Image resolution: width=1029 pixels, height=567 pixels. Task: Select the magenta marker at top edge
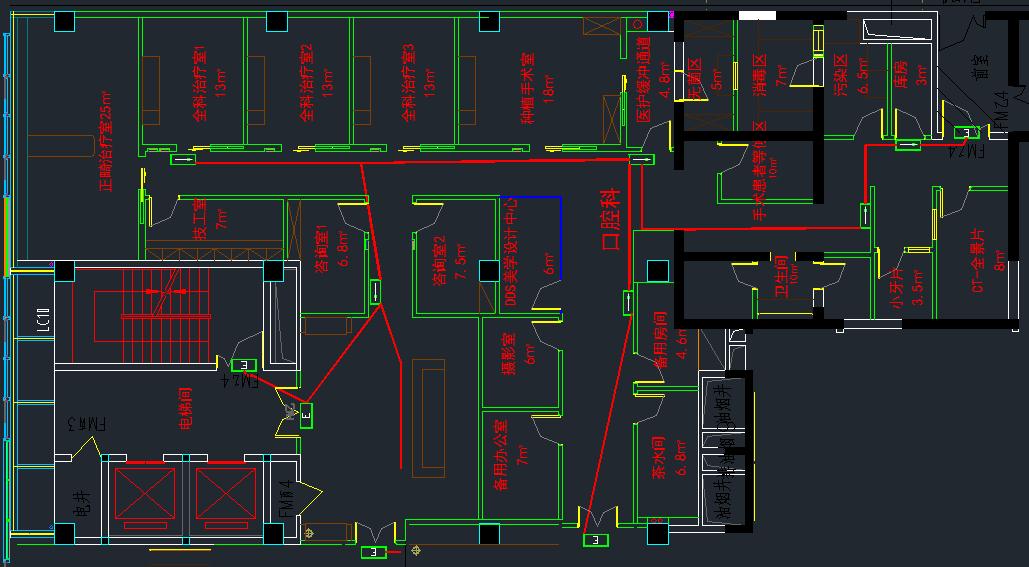(x=671, y=14)
